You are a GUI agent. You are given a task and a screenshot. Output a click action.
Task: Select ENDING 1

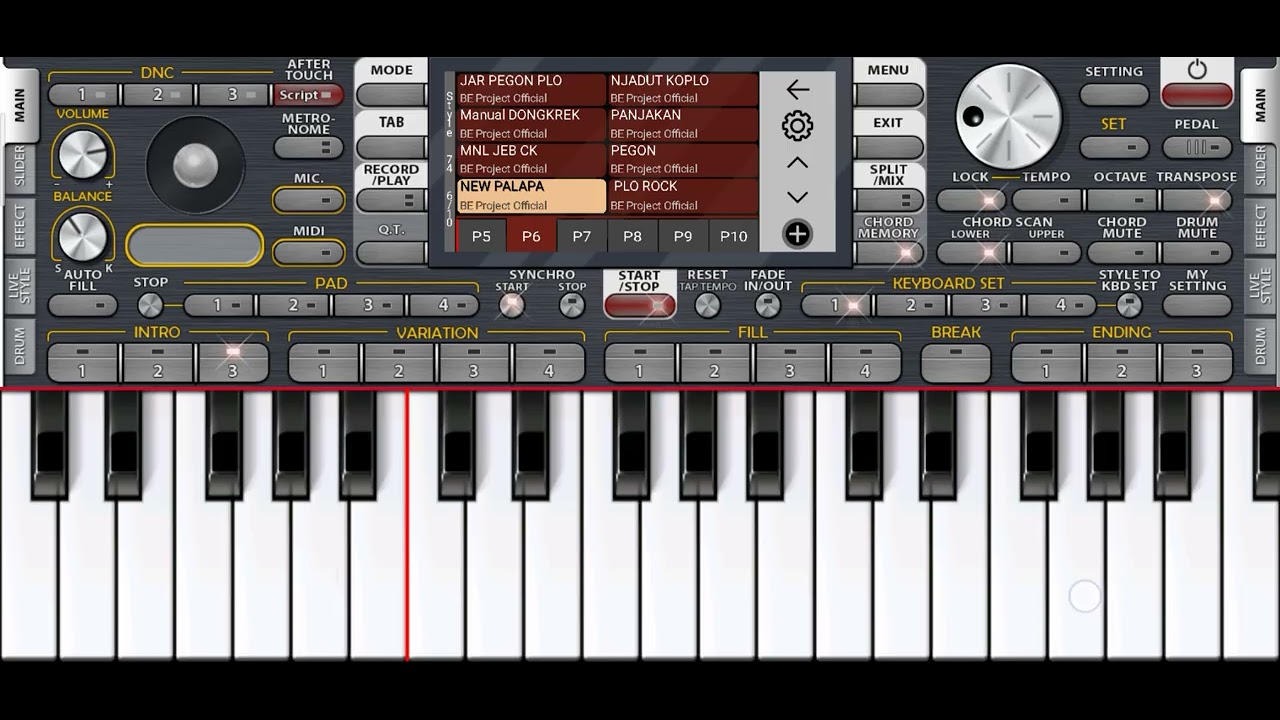(1046, 362)
